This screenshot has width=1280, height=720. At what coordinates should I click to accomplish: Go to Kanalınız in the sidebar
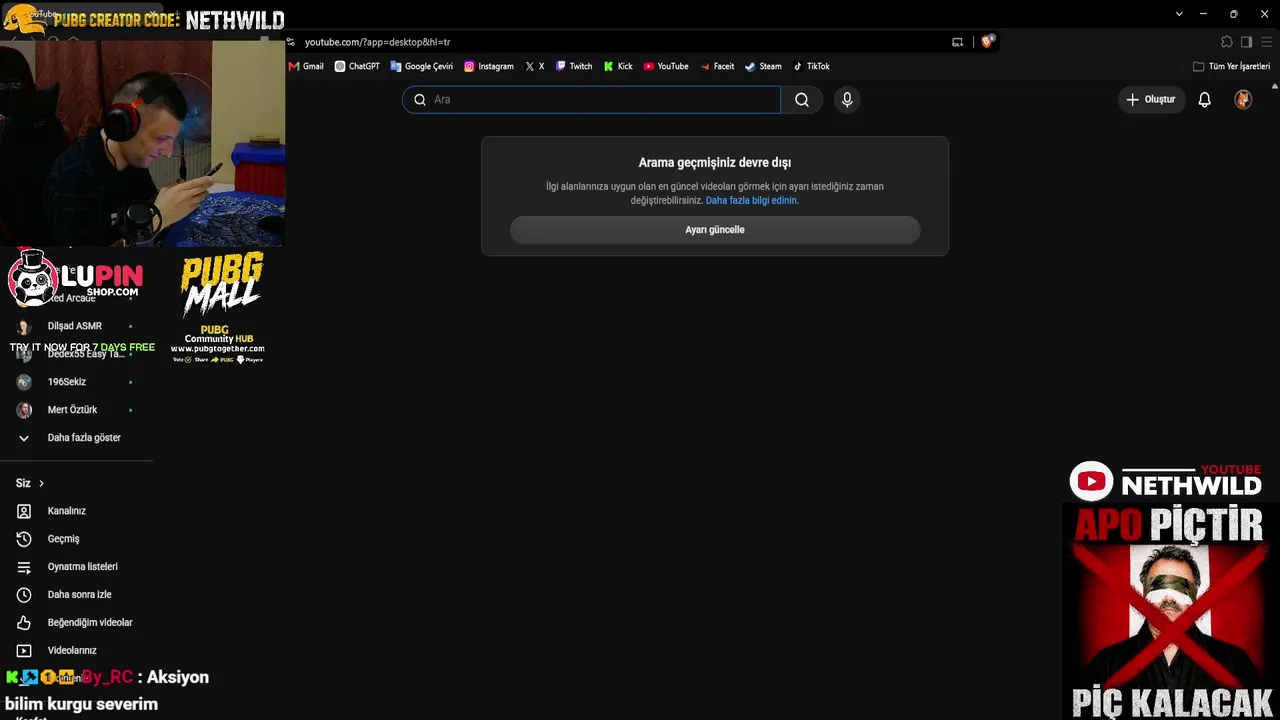[x=77, y=511]
